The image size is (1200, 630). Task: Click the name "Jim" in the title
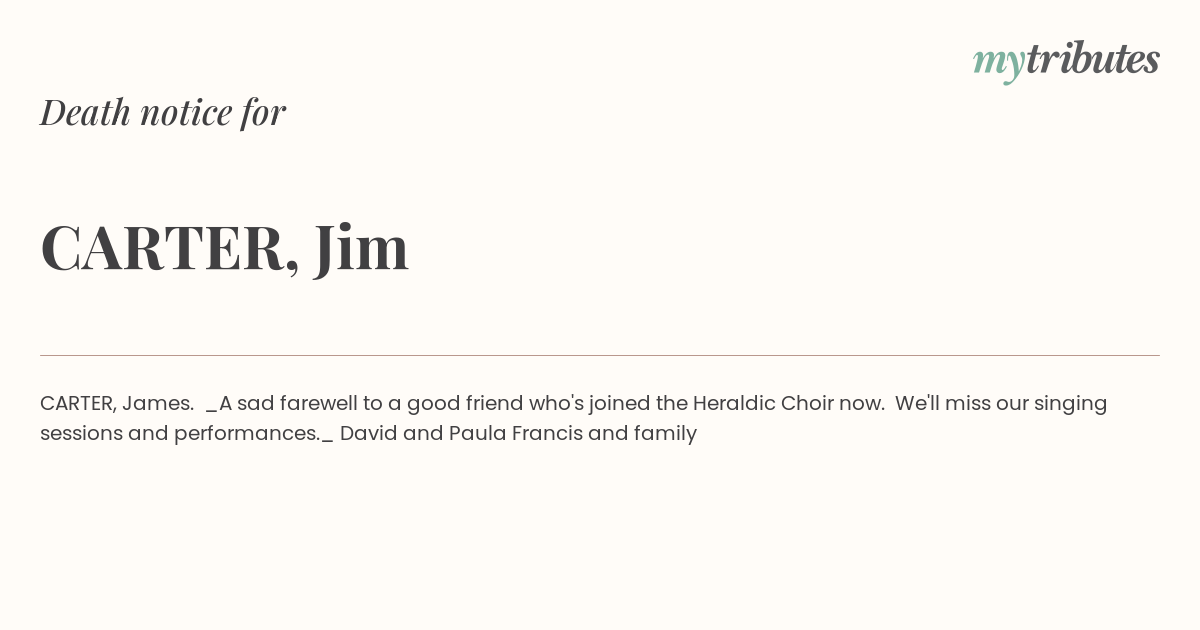(361, 247)
